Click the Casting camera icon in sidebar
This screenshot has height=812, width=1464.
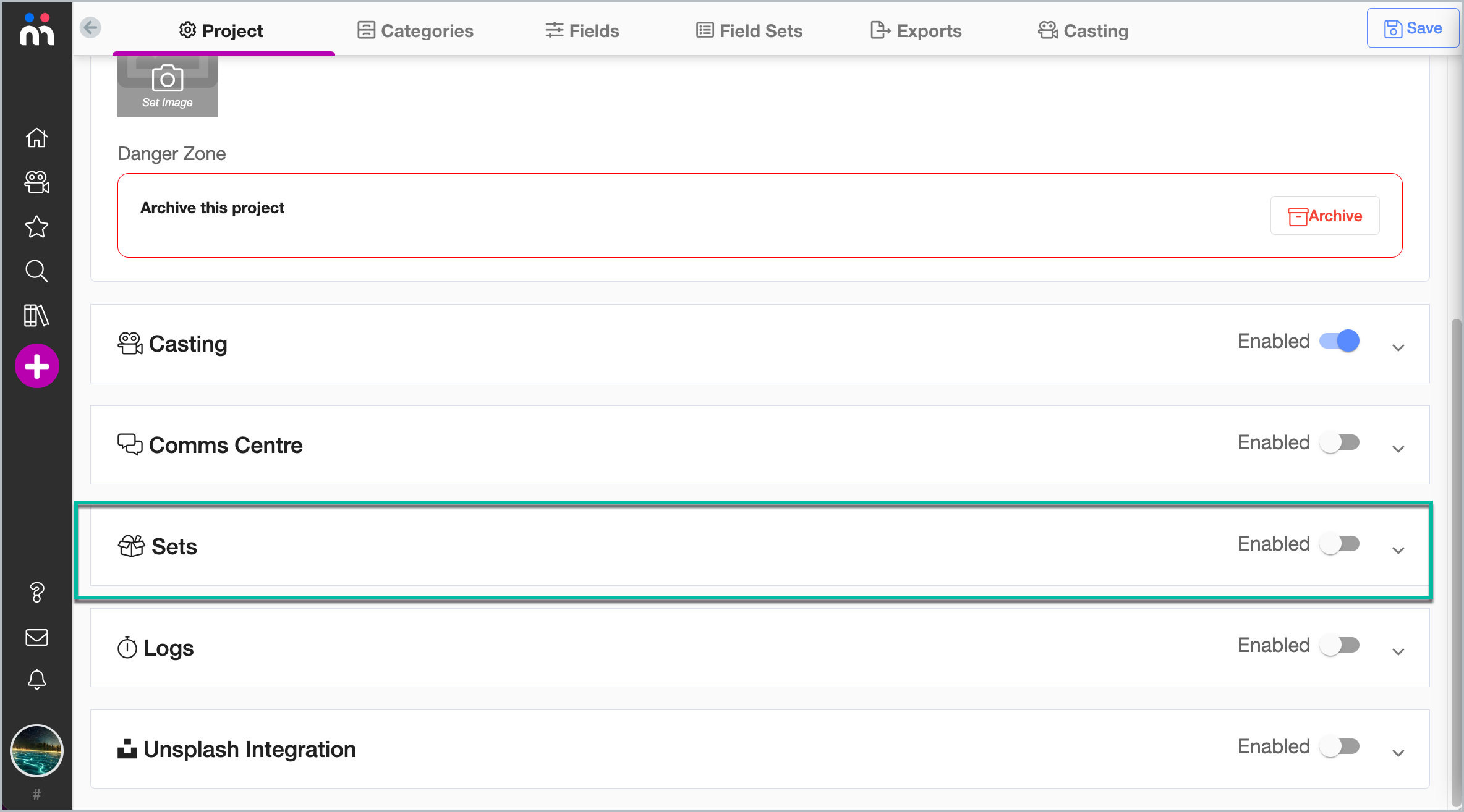coord(36,182)
